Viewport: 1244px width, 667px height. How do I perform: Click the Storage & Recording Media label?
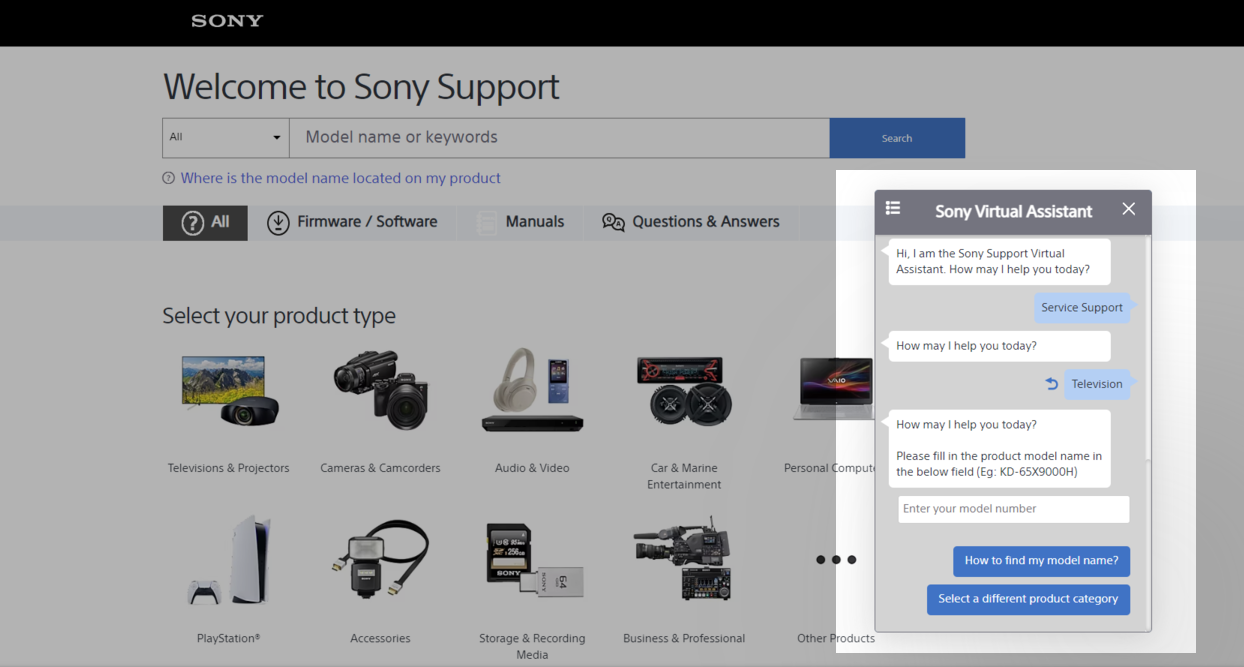pos(532,646)
